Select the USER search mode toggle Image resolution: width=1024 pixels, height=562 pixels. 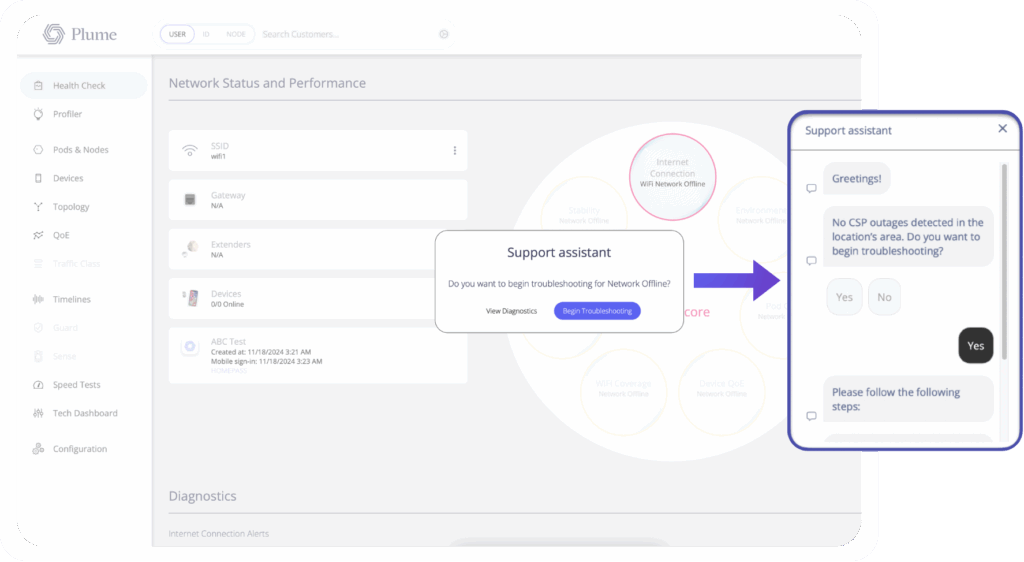177,34
